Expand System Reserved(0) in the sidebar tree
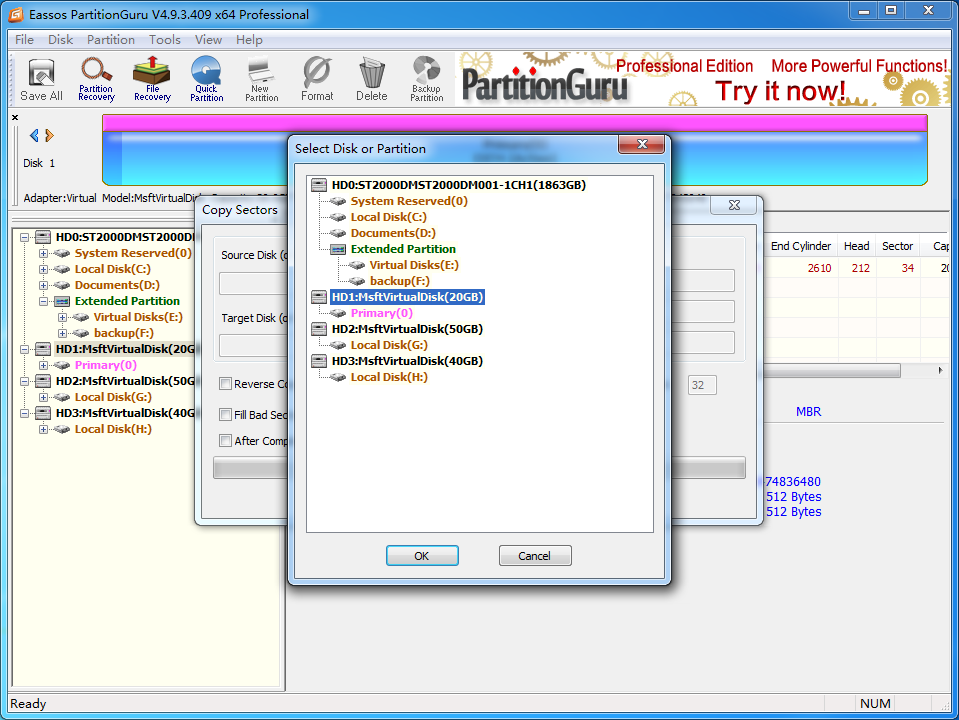The width and height of the screenshot is (959, 720). (x=43, y=253)
